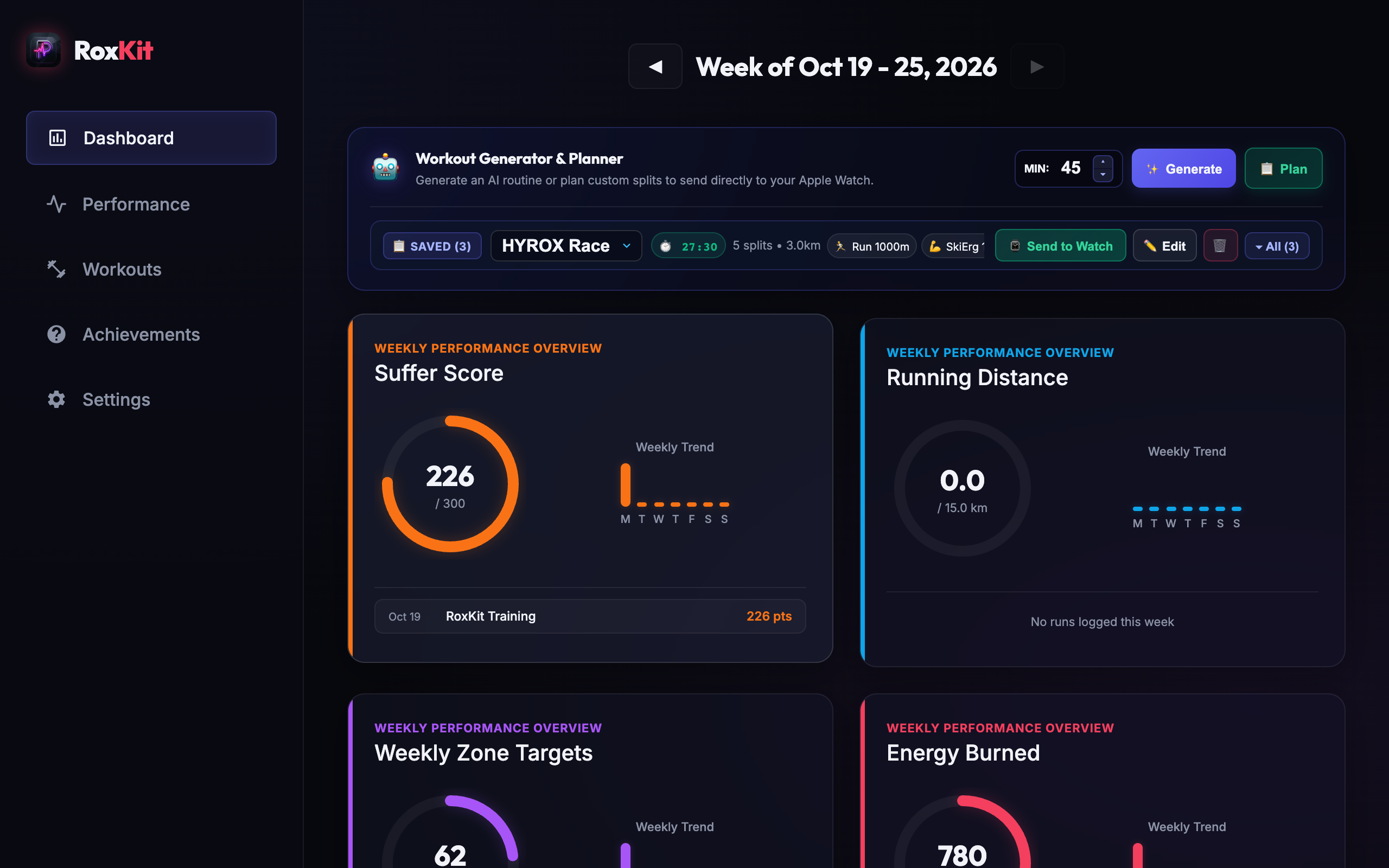Open the Achievements section
Viewport: 1389px width, 868px height.
pos(151,334)
